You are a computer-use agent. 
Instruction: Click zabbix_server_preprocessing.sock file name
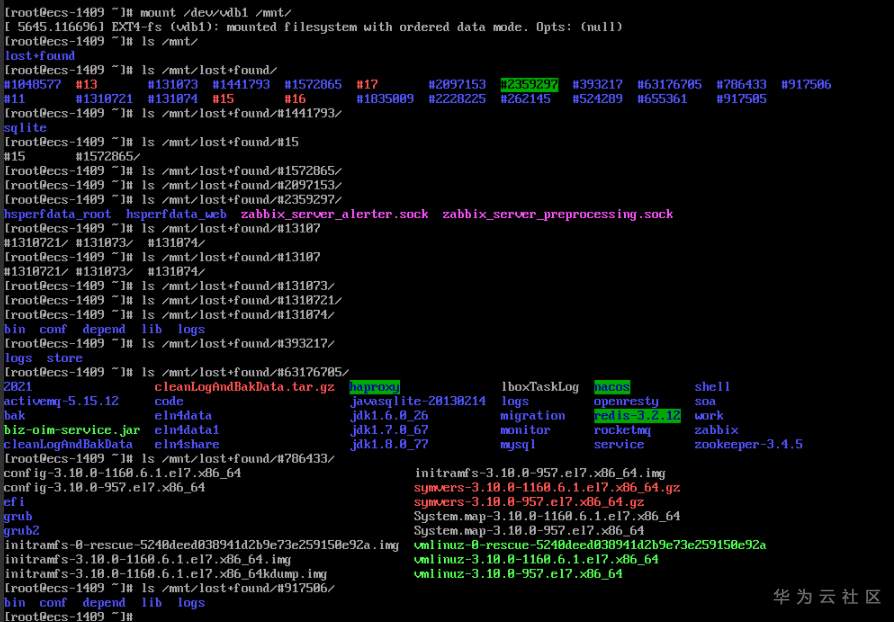[x=558, y=214]
